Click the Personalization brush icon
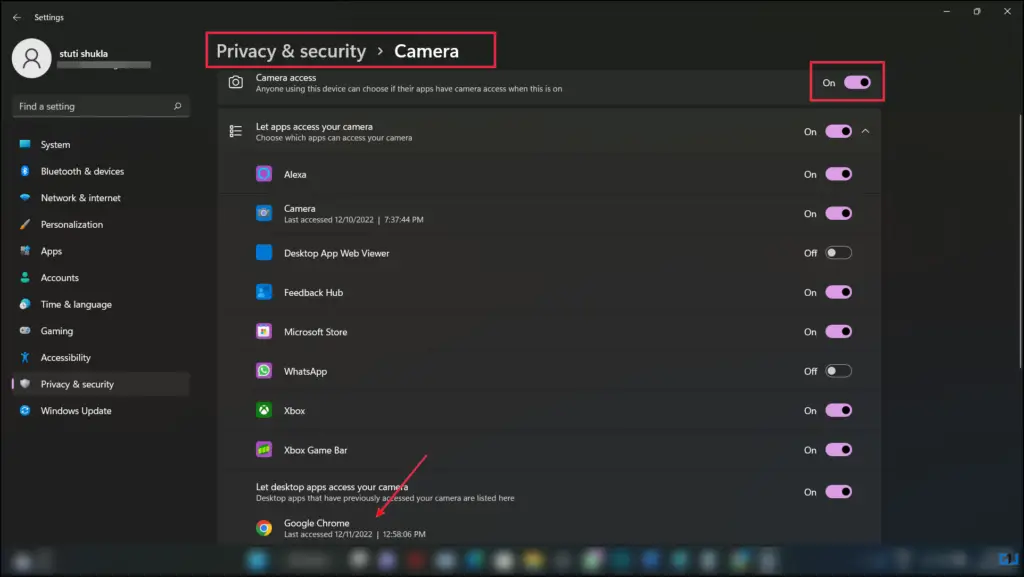 point(25,225)
